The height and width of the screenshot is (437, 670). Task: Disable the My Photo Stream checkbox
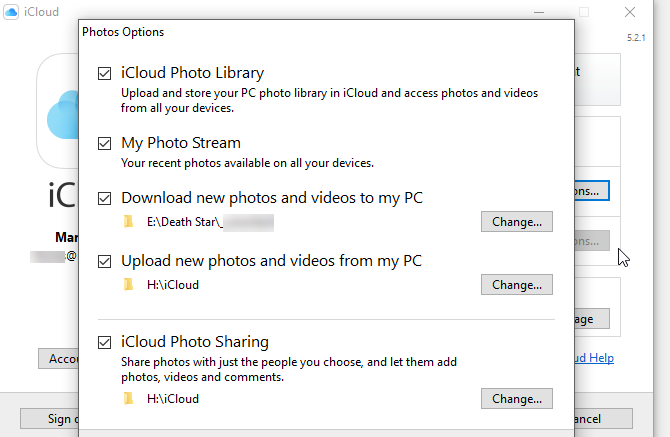tap(106, 143)
